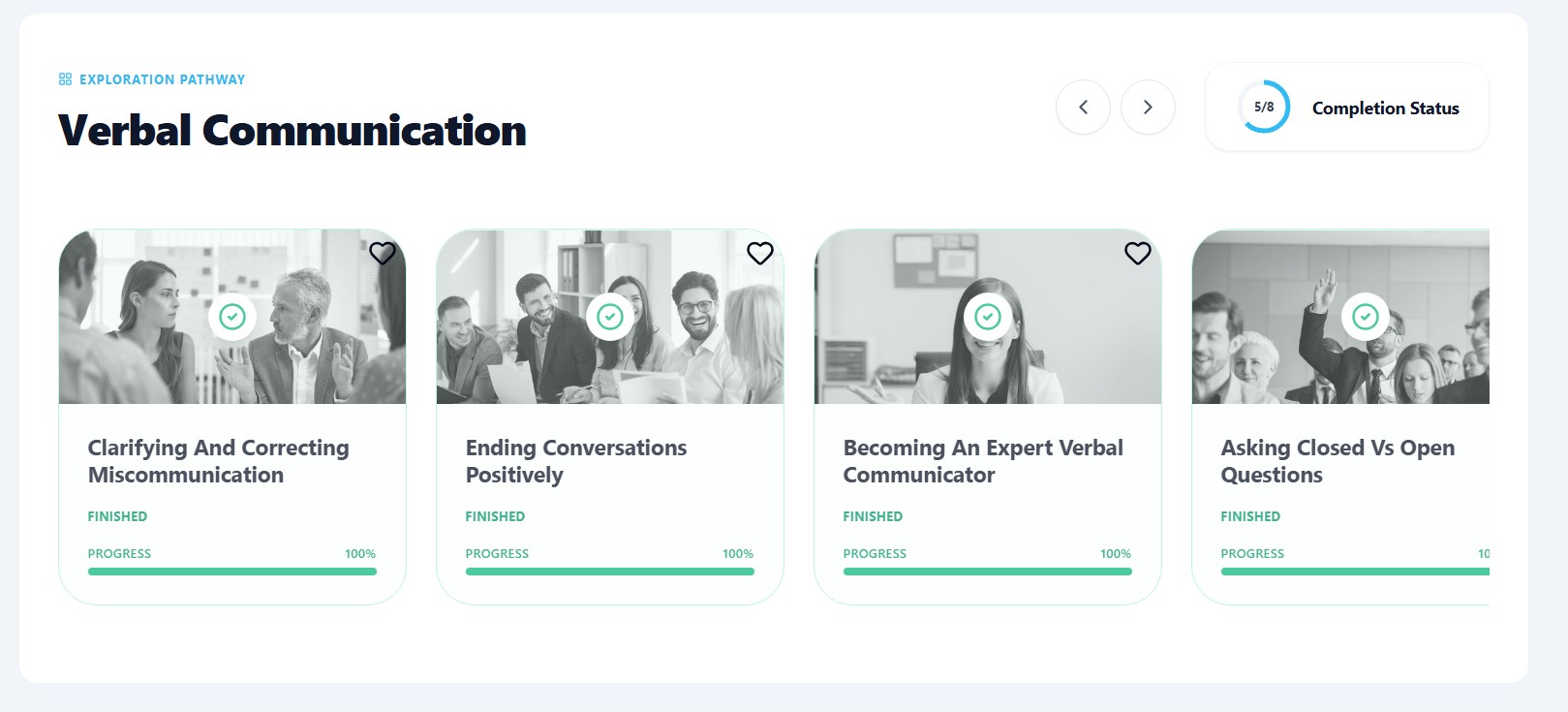Click the Exploration Pathway grid icon
This screenshot has width=1568, height=712.
65,79
